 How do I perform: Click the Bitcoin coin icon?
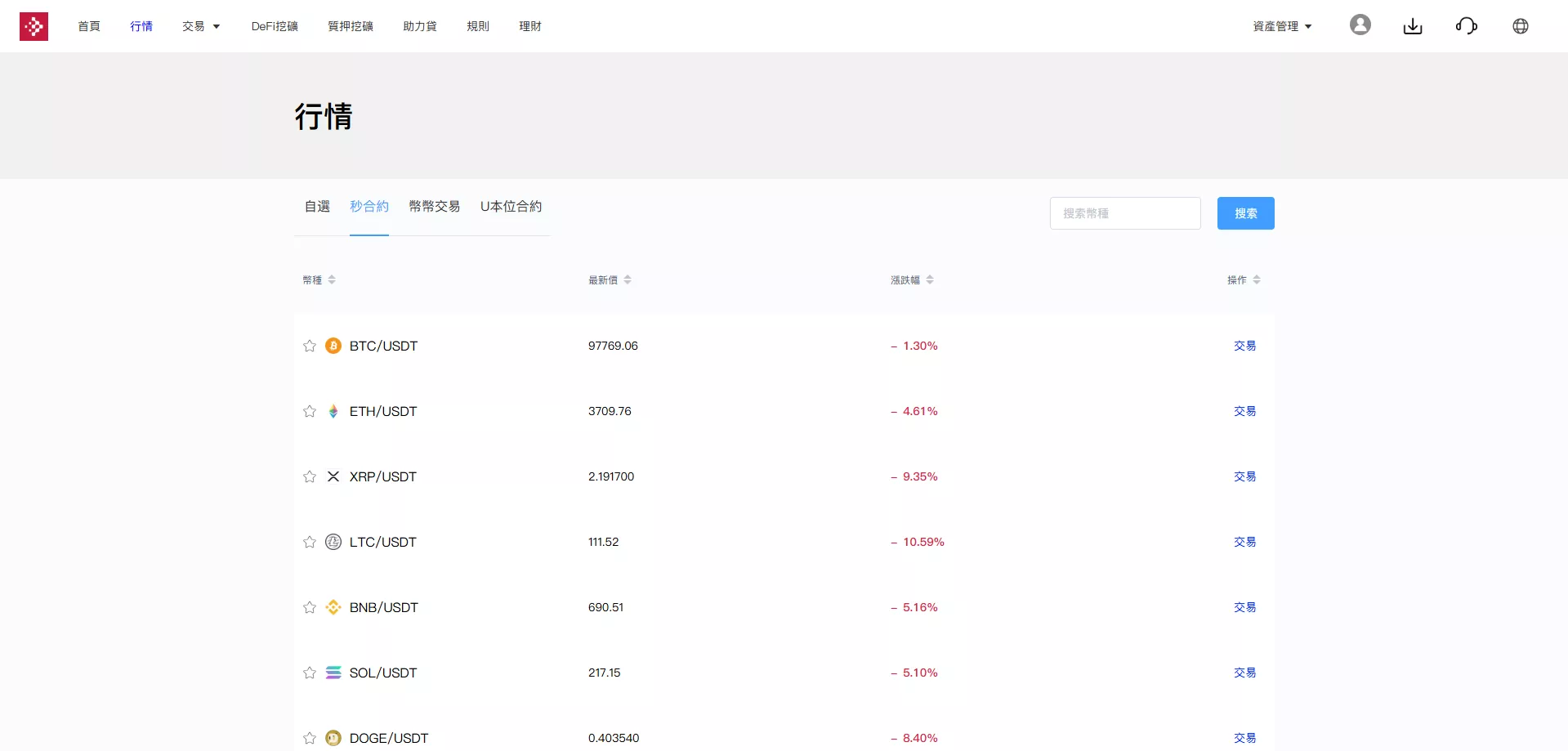point(333,346)
